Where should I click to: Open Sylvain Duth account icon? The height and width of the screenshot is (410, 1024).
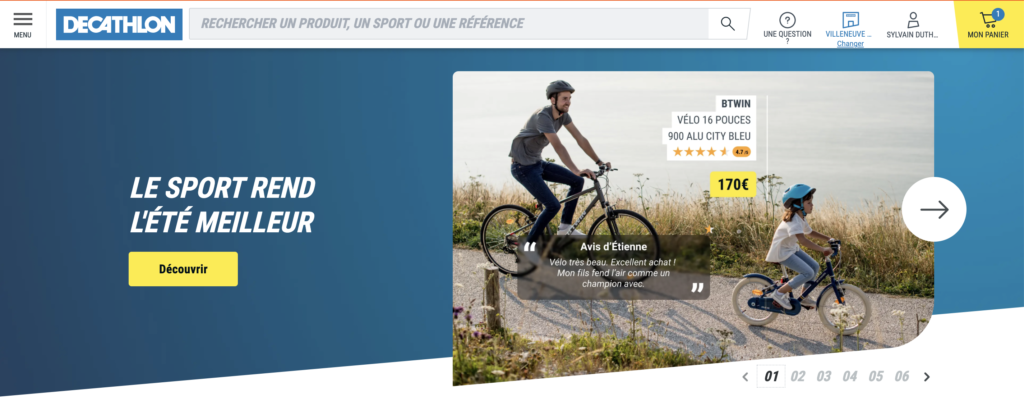(x=913, y=20)
